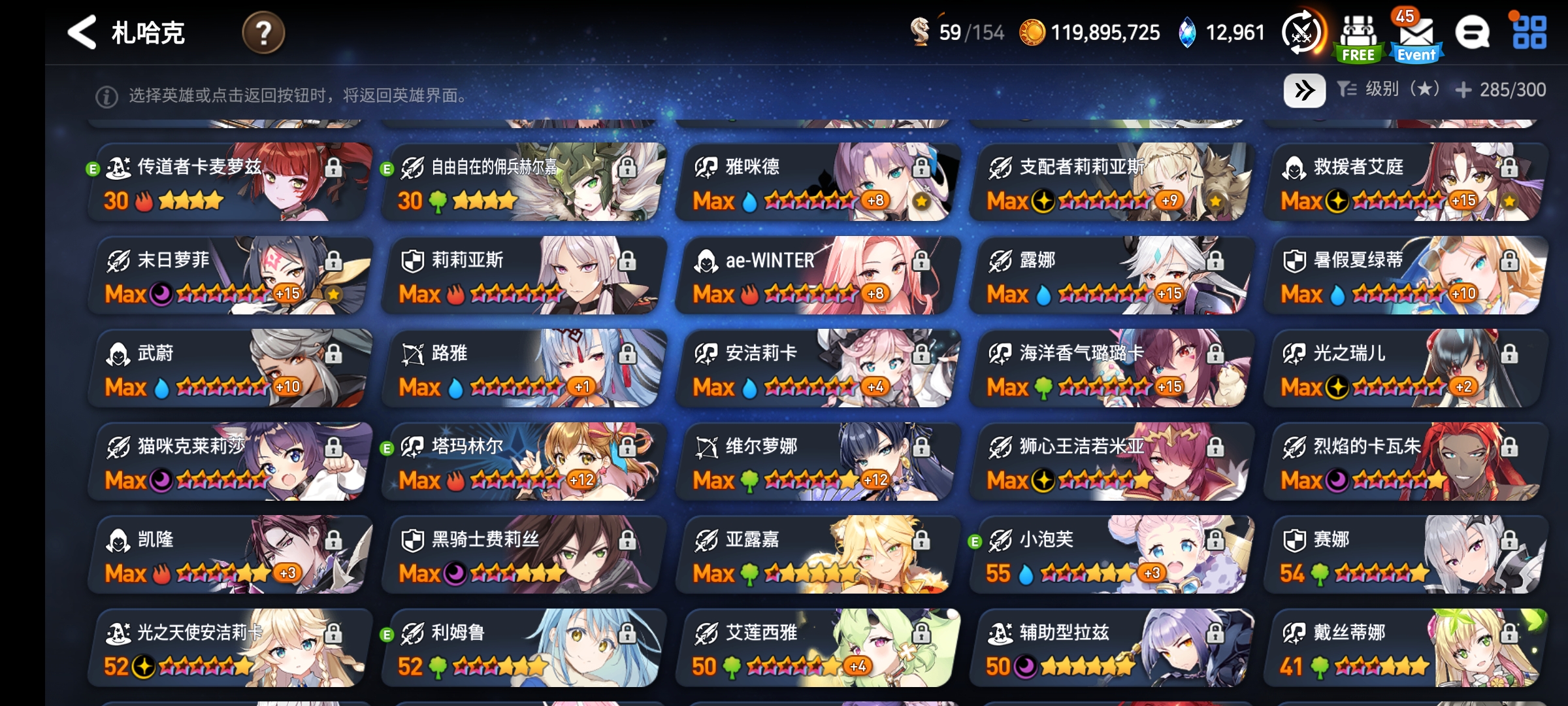Choose the 辅助型拉兹 hero entry

[1112, 648]
